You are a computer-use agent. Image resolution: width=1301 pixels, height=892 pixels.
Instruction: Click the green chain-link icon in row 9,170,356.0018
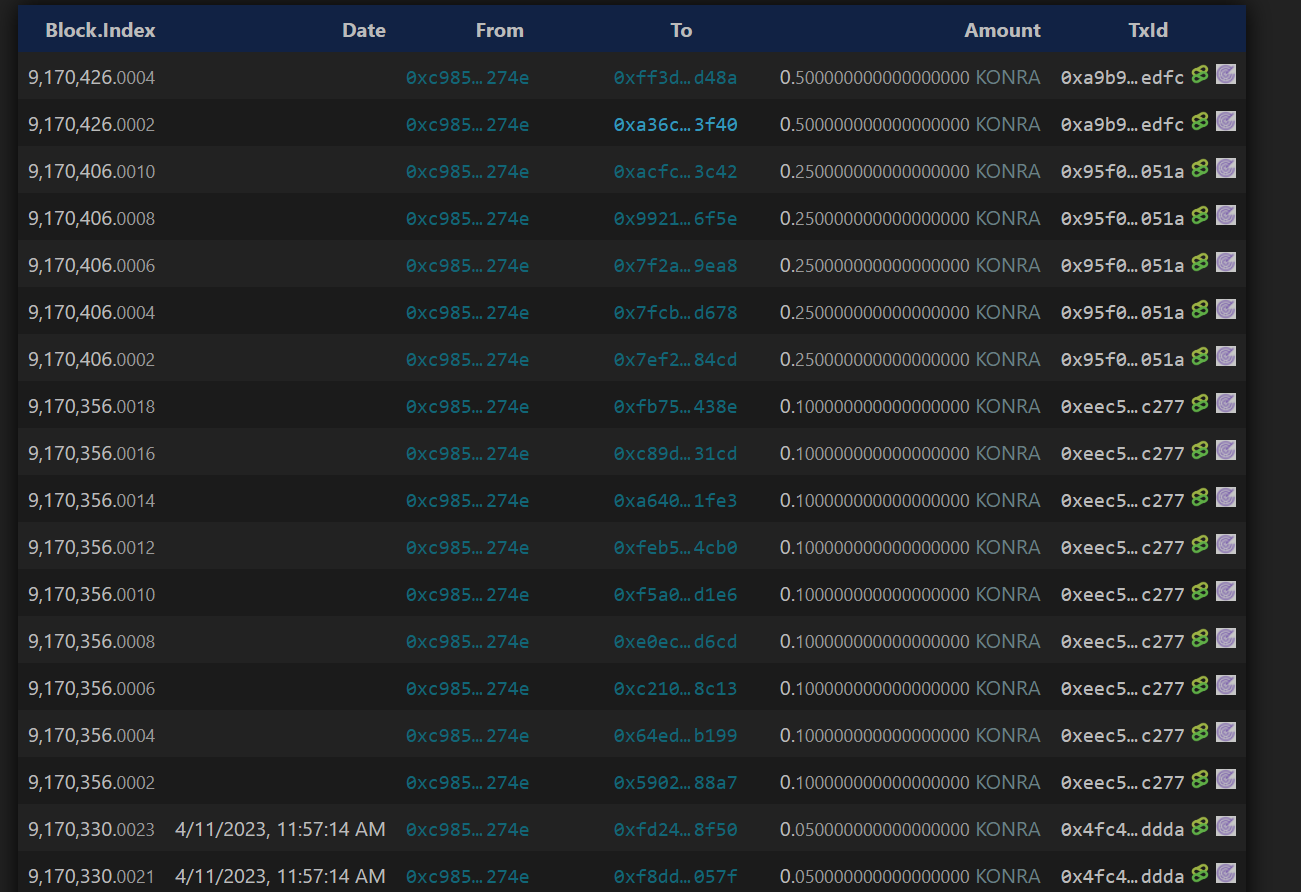pos(1200,404)
